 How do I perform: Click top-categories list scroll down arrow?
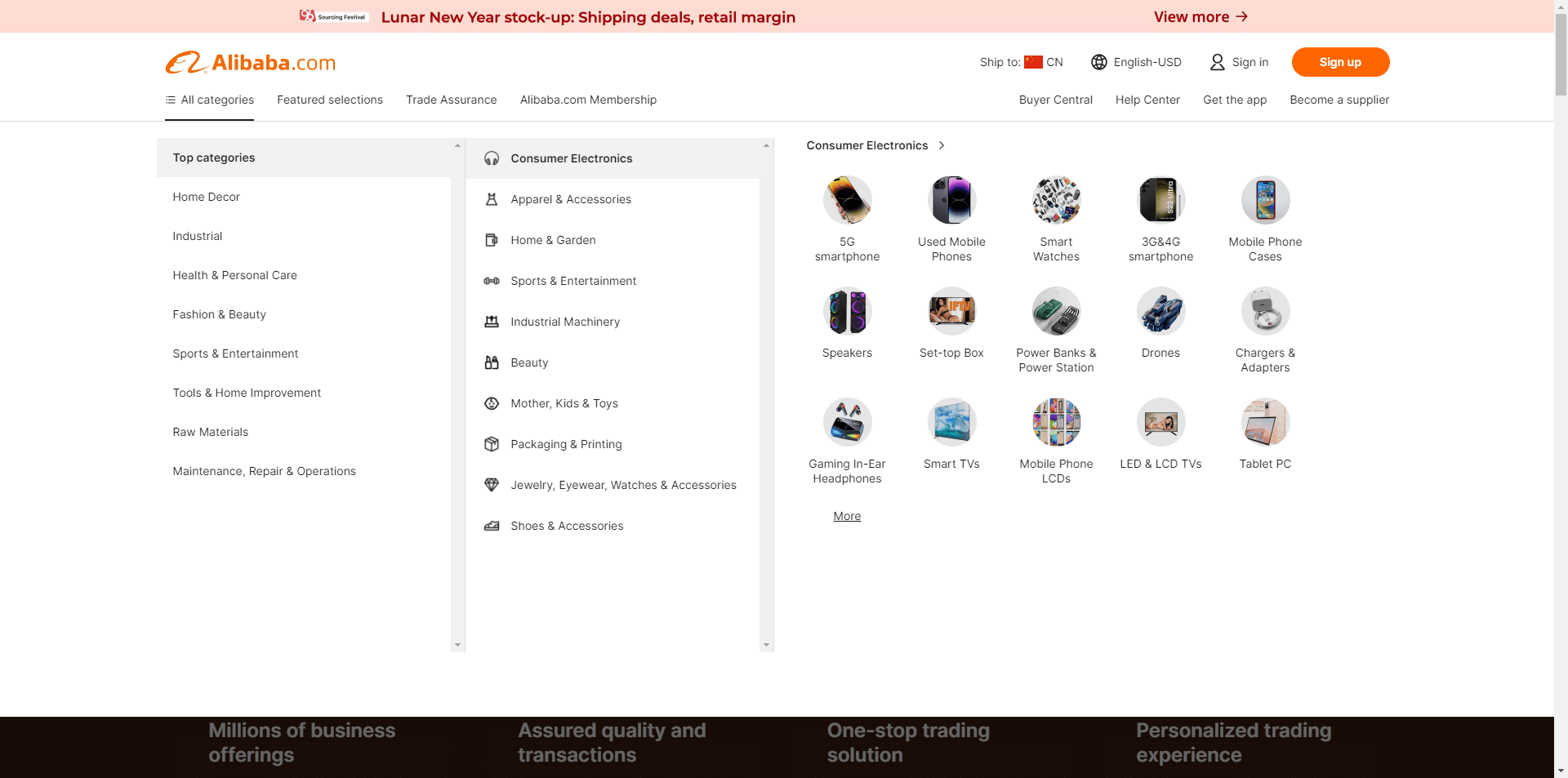pos(457,645)
